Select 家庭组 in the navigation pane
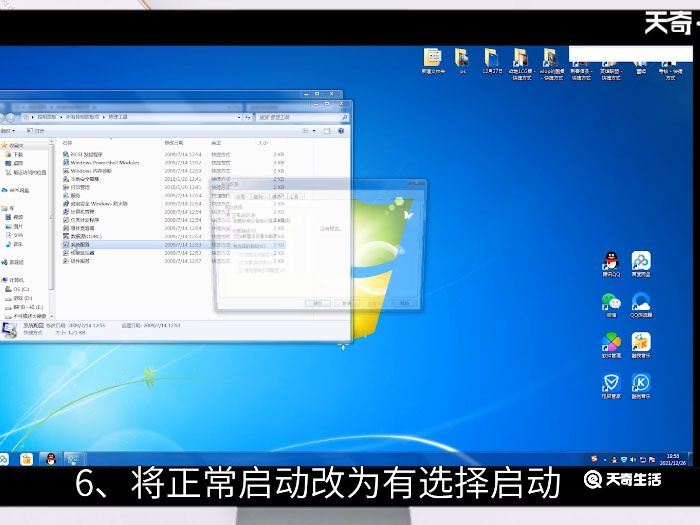 pos(13,262)
